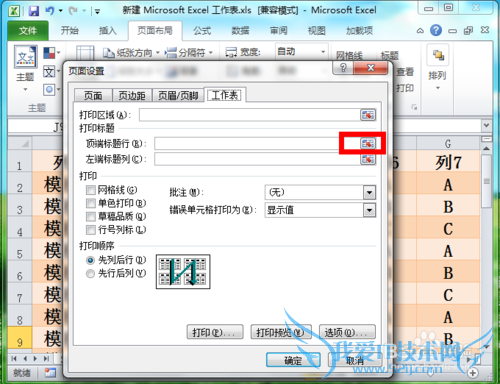Select the Sheet (工作表) tab in dialog

(225, 95)
